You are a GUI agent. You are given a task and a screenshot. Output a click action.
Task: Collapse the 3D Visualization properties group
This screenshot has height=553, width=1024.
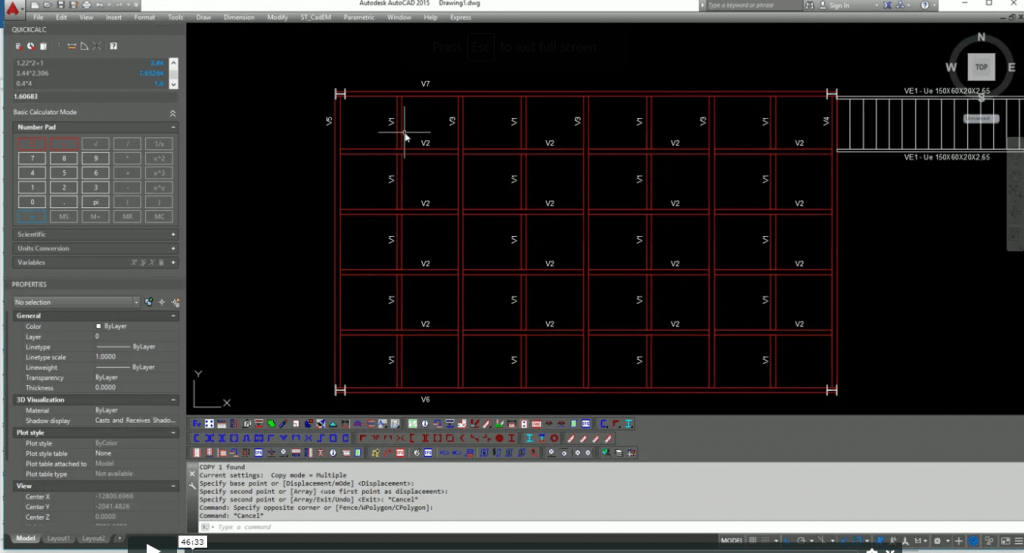(173, 400)
